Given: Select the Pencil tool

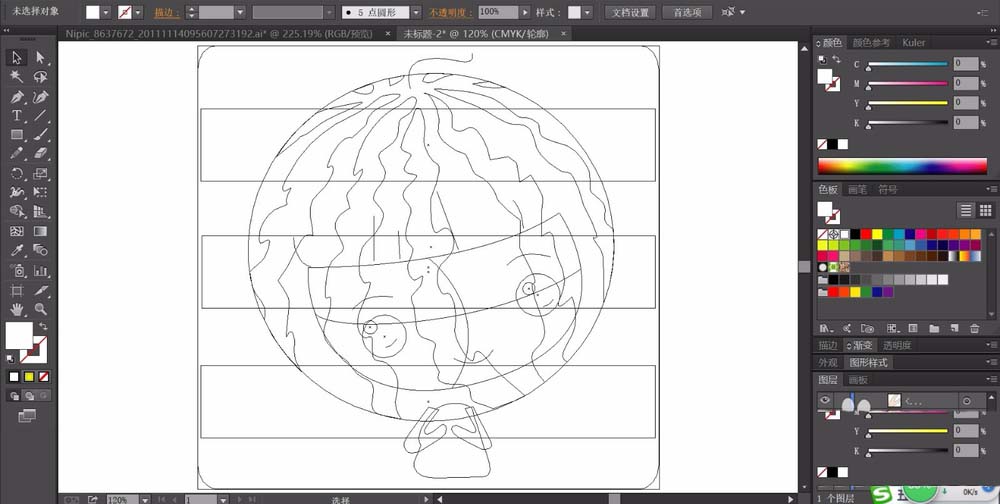Looking at the screenshot, I should 17,154.
